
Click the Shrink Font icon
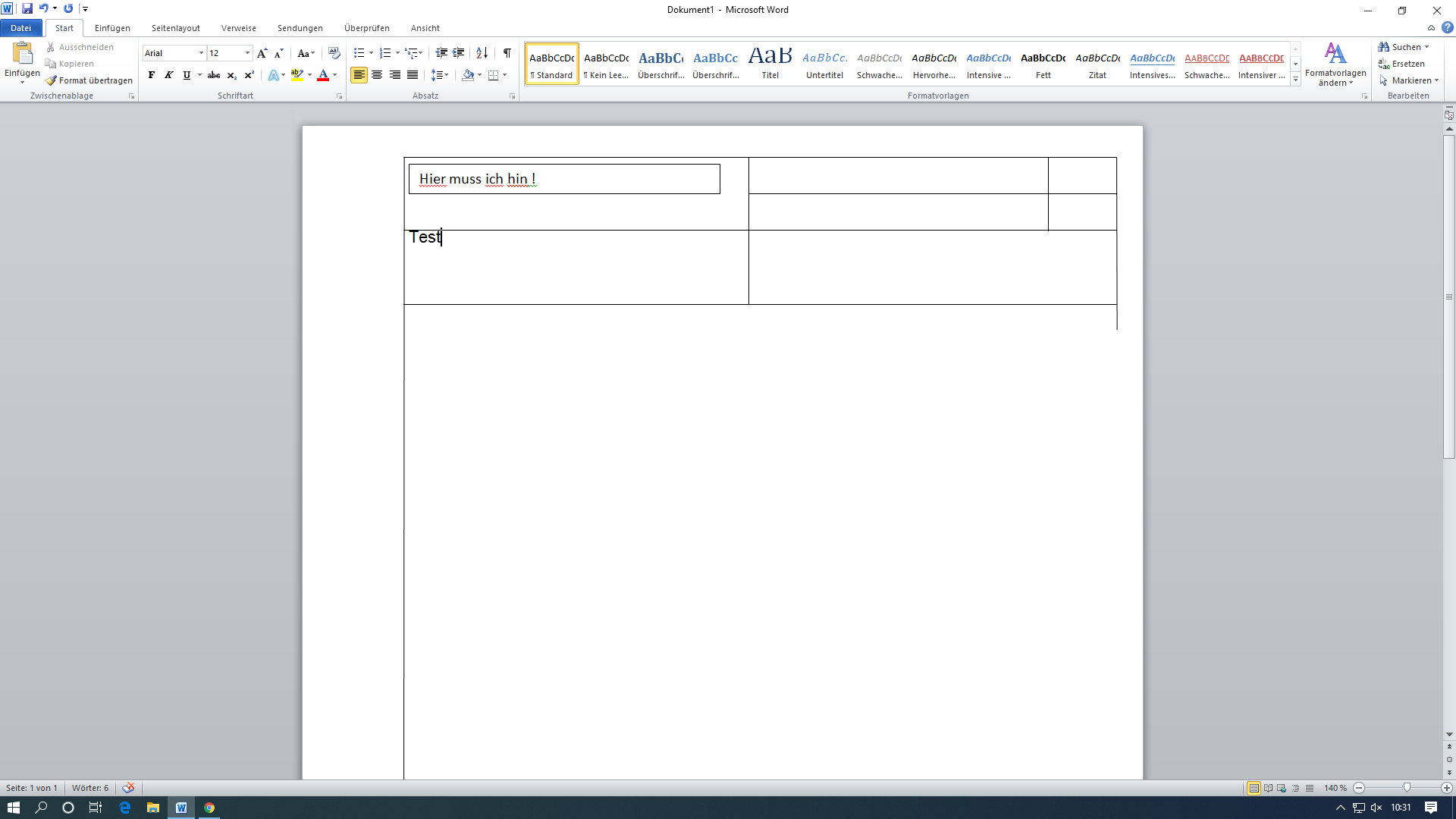279,53
